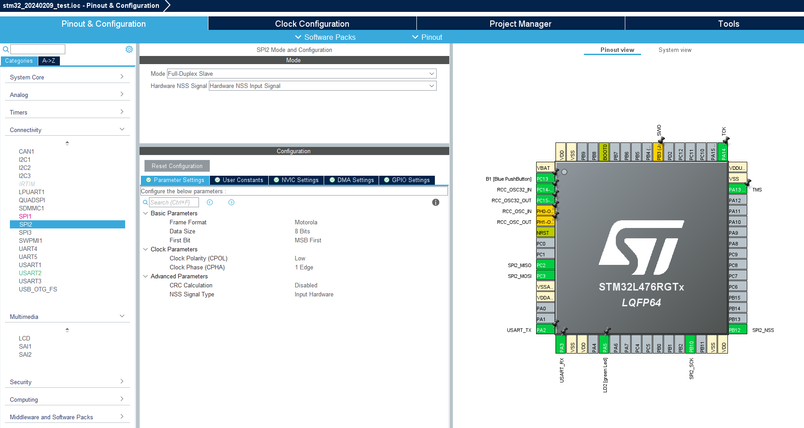Click the info icon in Parameter Settings

435,202
